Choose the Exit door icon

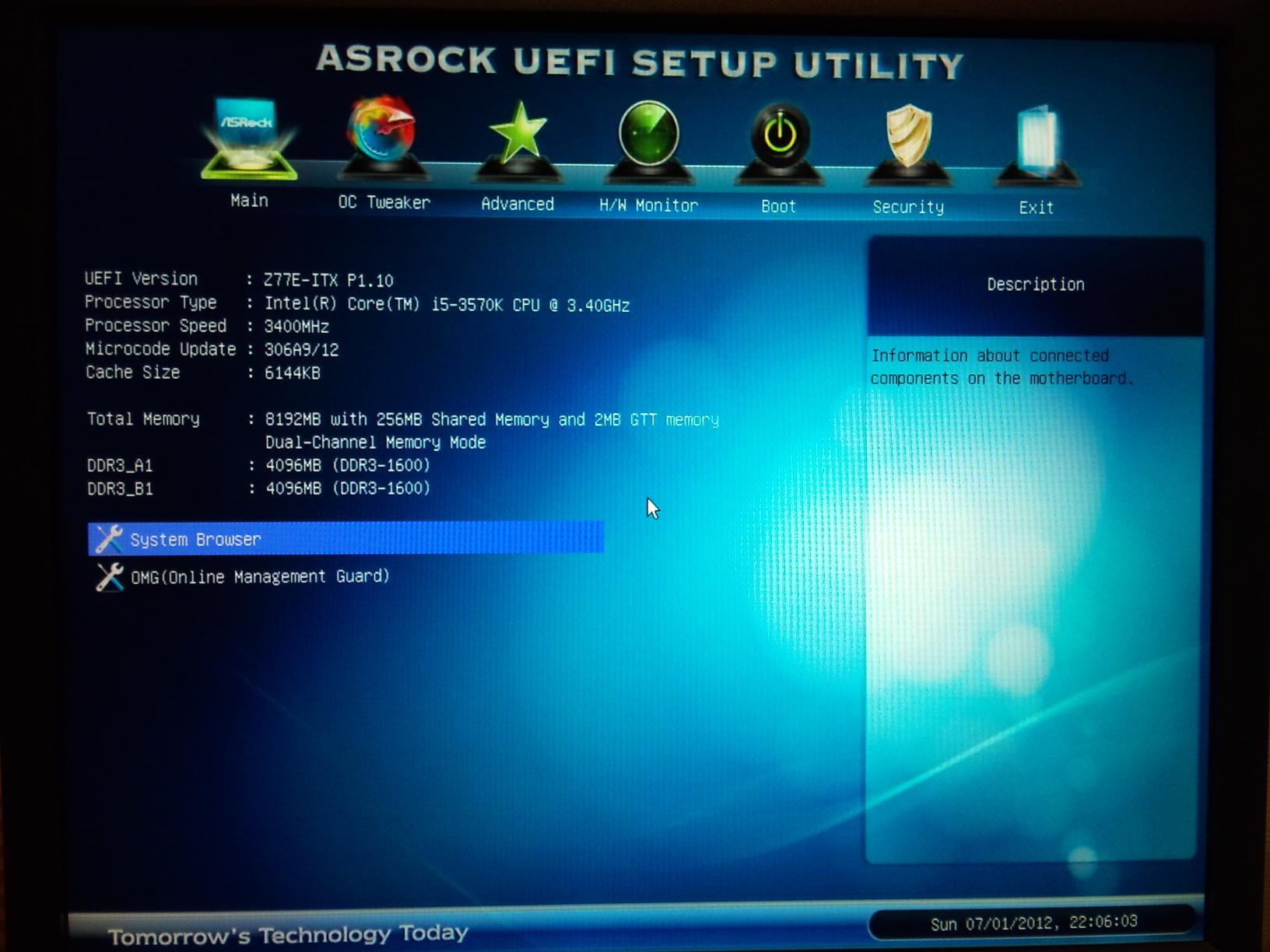point(1037,145)
